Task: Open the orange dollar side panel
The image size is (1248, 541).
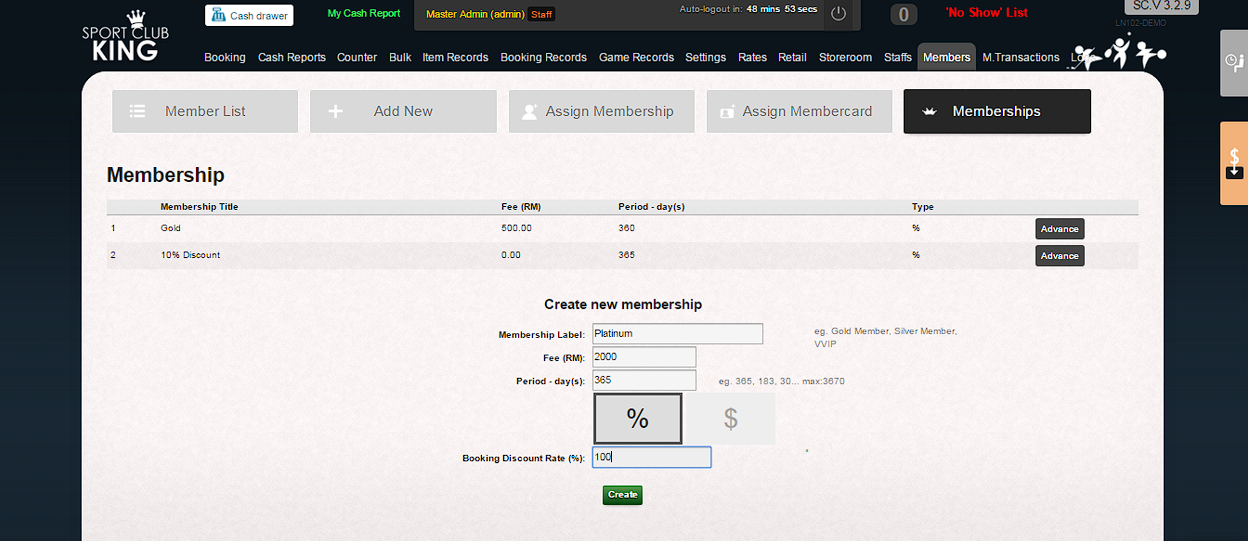Action: coord(1234,163)
